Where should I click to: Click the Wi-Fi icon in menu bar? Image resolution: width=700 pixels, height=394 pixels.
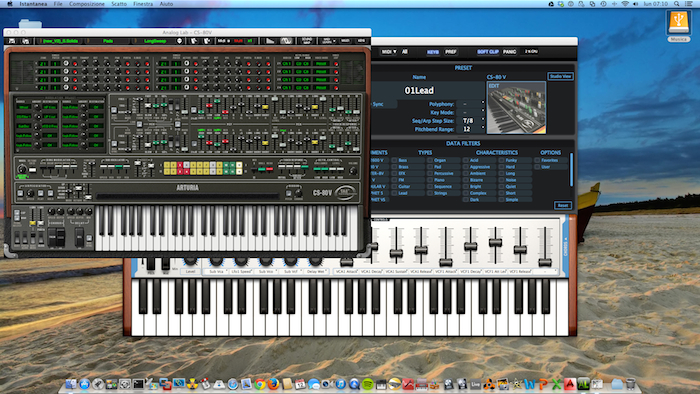[x=625, y=4]
